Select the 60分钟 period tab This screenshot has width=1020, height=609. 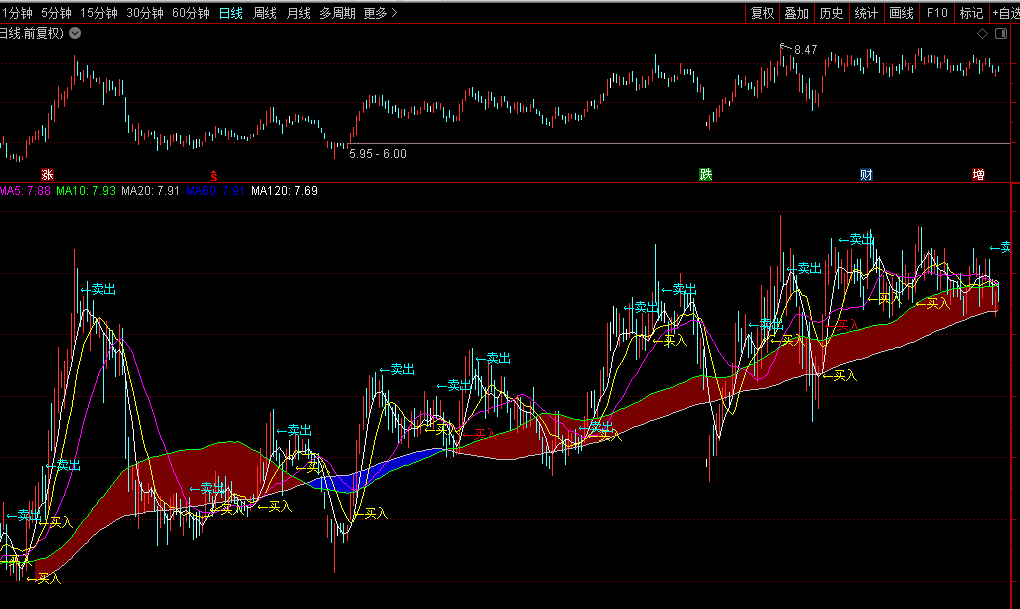point(190,13)
